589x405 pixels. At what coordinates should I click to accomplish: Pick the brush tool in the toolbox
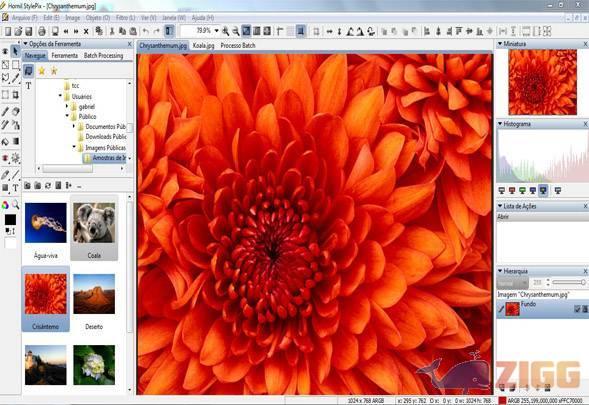coord(5,112)
